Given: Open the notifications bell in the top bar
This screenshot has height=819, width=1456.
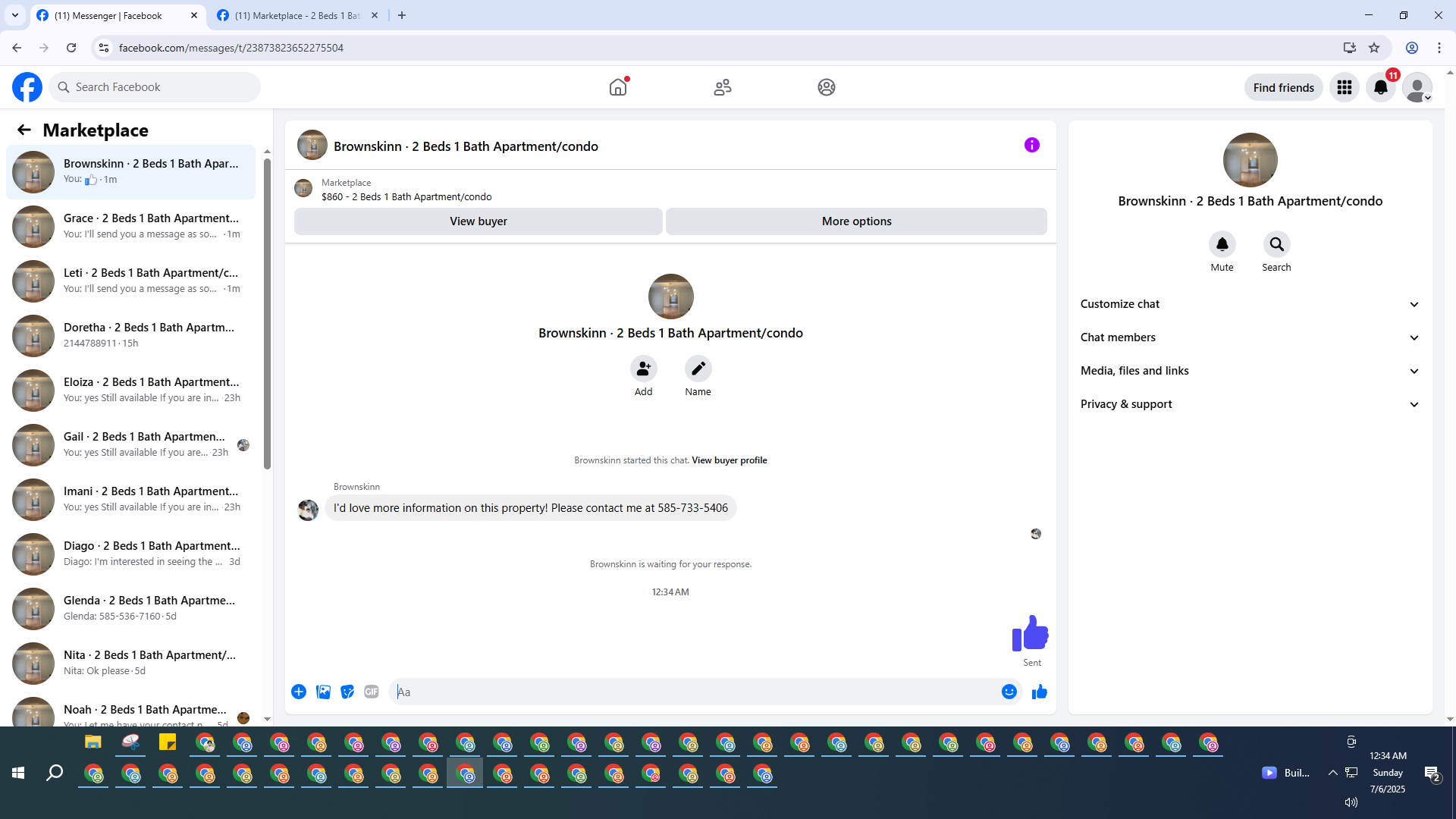Looking at the screenshot, I should [x=1380, y=87].
